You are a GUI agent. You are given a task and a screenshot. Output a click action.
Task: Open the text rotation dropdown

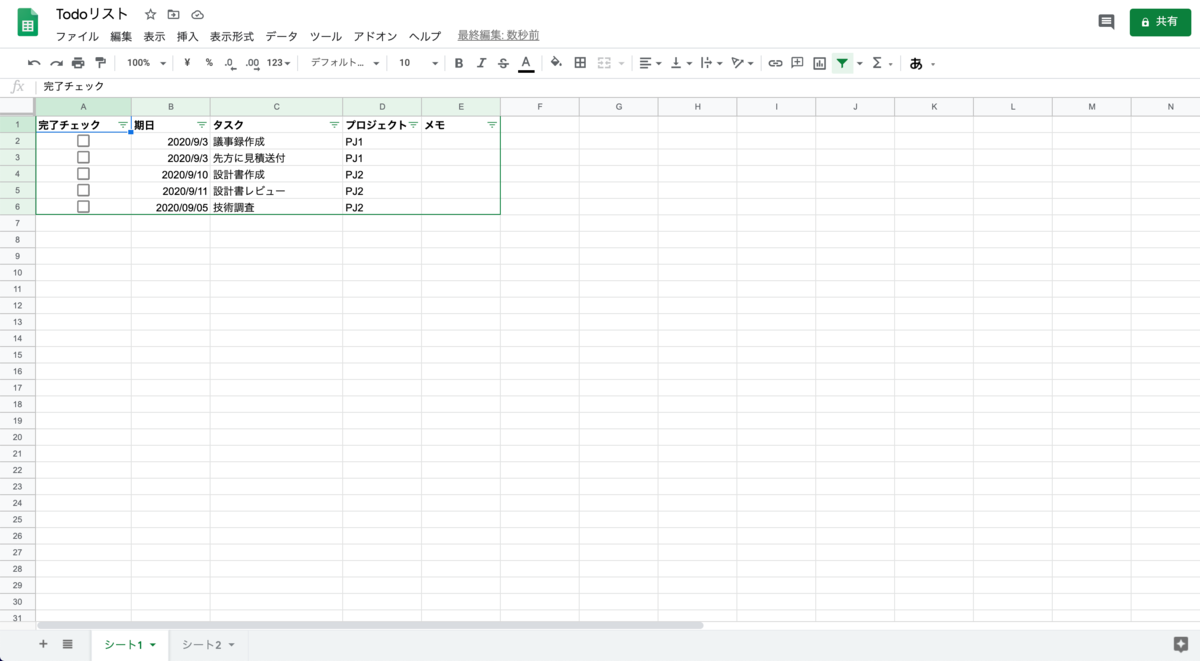tap(742, 63)
